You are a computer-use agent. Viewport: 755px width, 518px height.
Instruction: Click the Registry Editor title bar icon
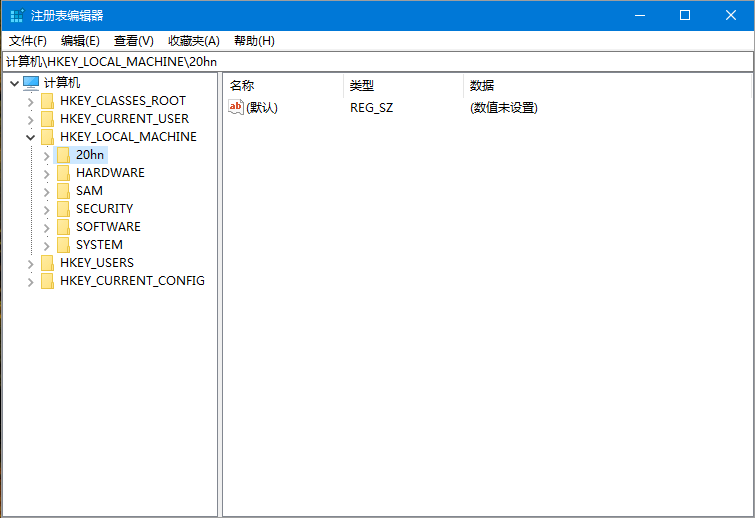[17, 15]
